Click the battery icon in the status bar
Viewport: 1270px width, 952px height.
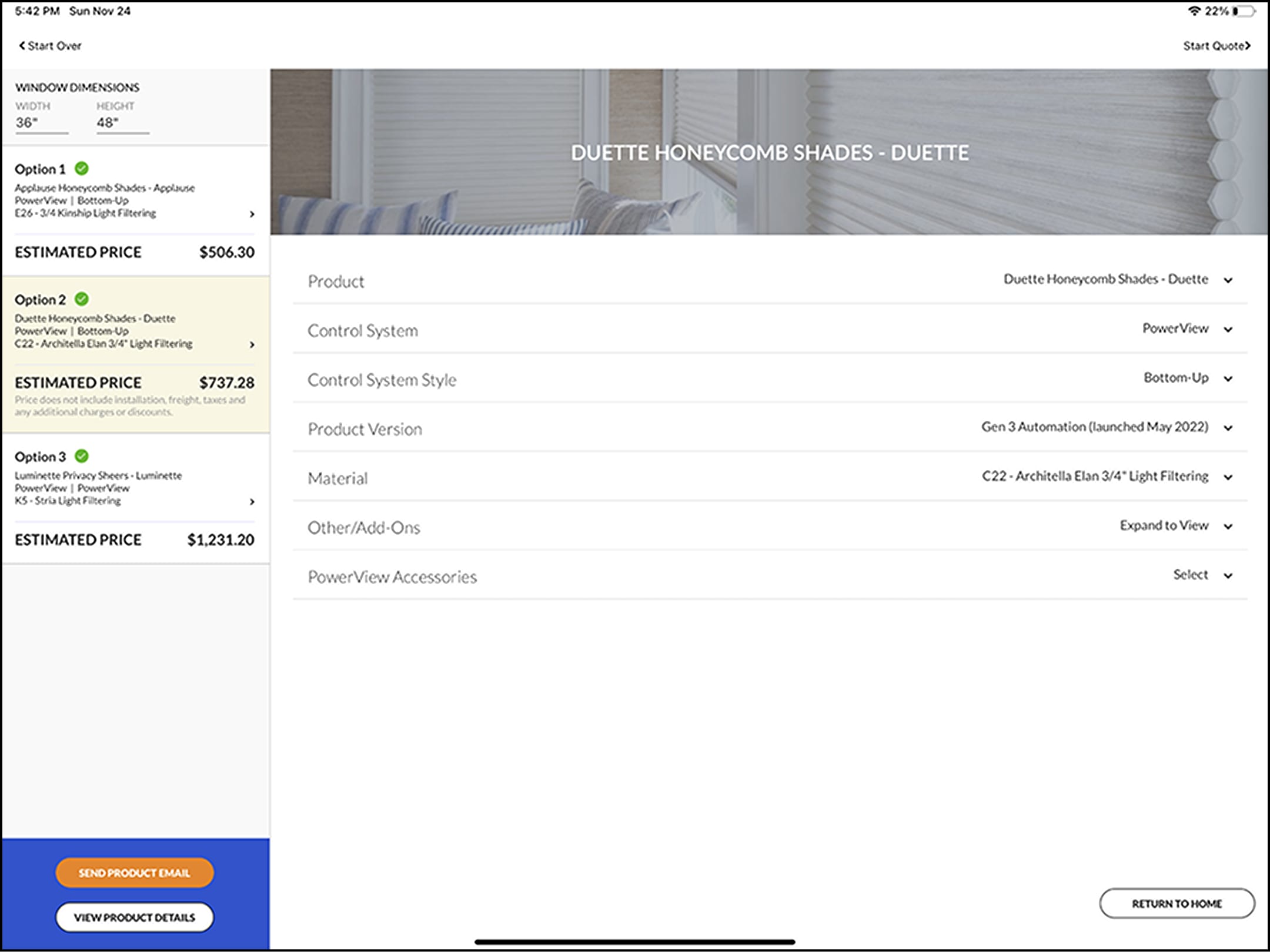click(x=1245, y=11)
